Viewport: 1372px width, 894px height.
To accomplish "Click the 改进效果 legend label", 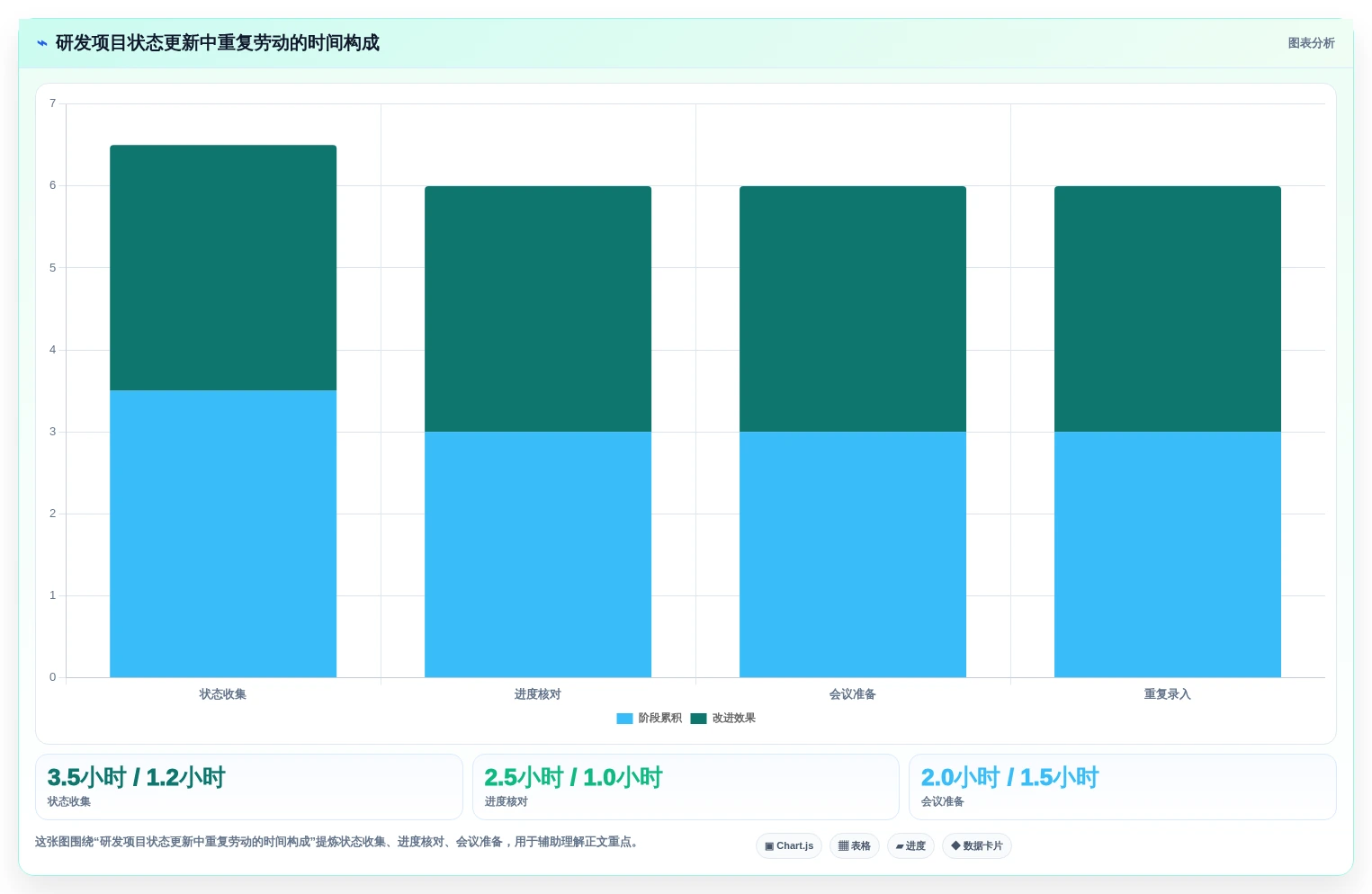I will coord(733,719).
